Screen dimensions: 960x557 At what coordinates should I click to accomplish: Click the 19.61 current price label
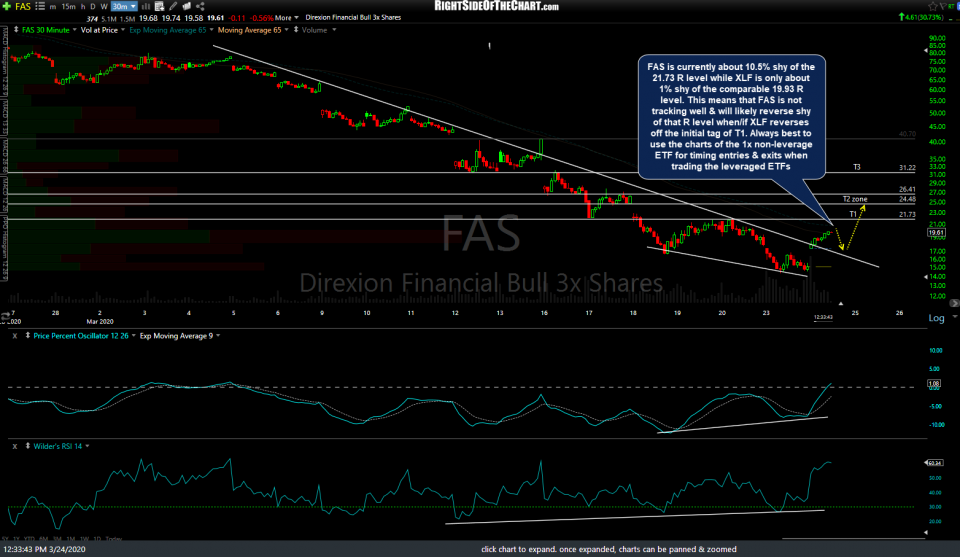pos(936,233)
